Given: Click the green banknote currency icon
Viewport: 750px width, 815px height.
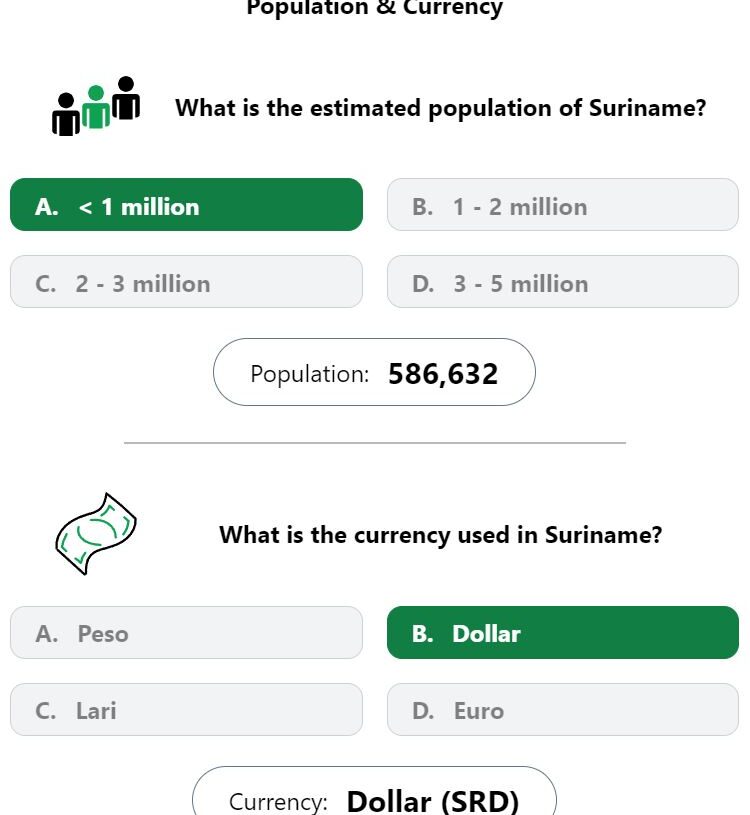Looking at the screenshot, I should tap(96, 534).
